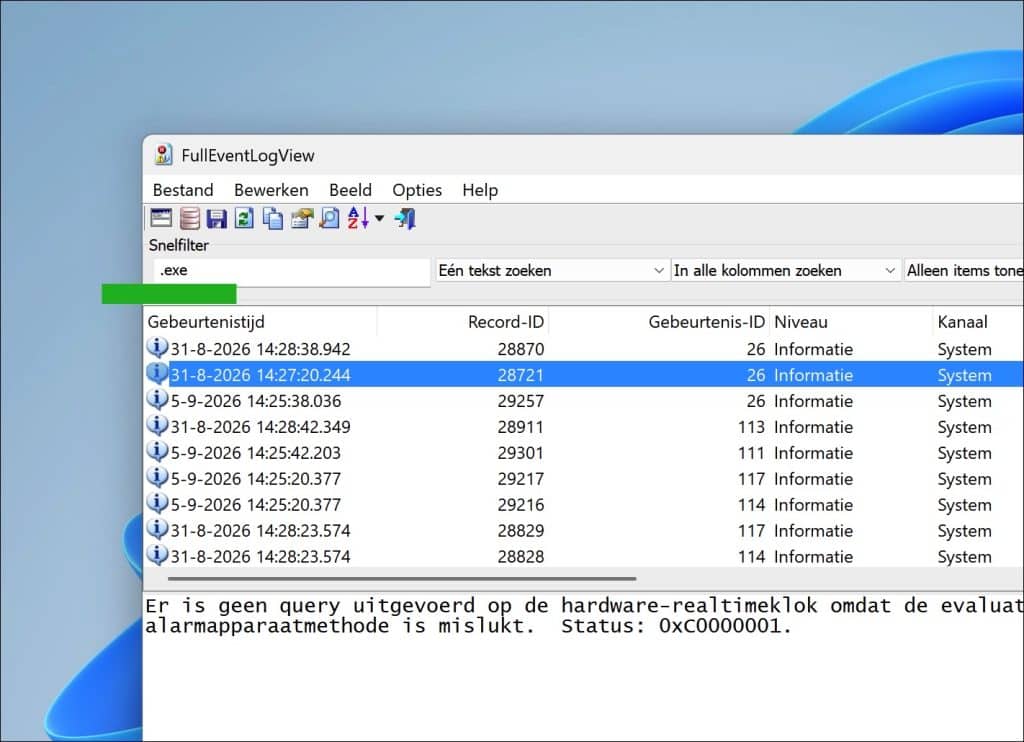Screen dimensions: 1024x742
Task: Click the info icon of record 28721
Action: 157,374
